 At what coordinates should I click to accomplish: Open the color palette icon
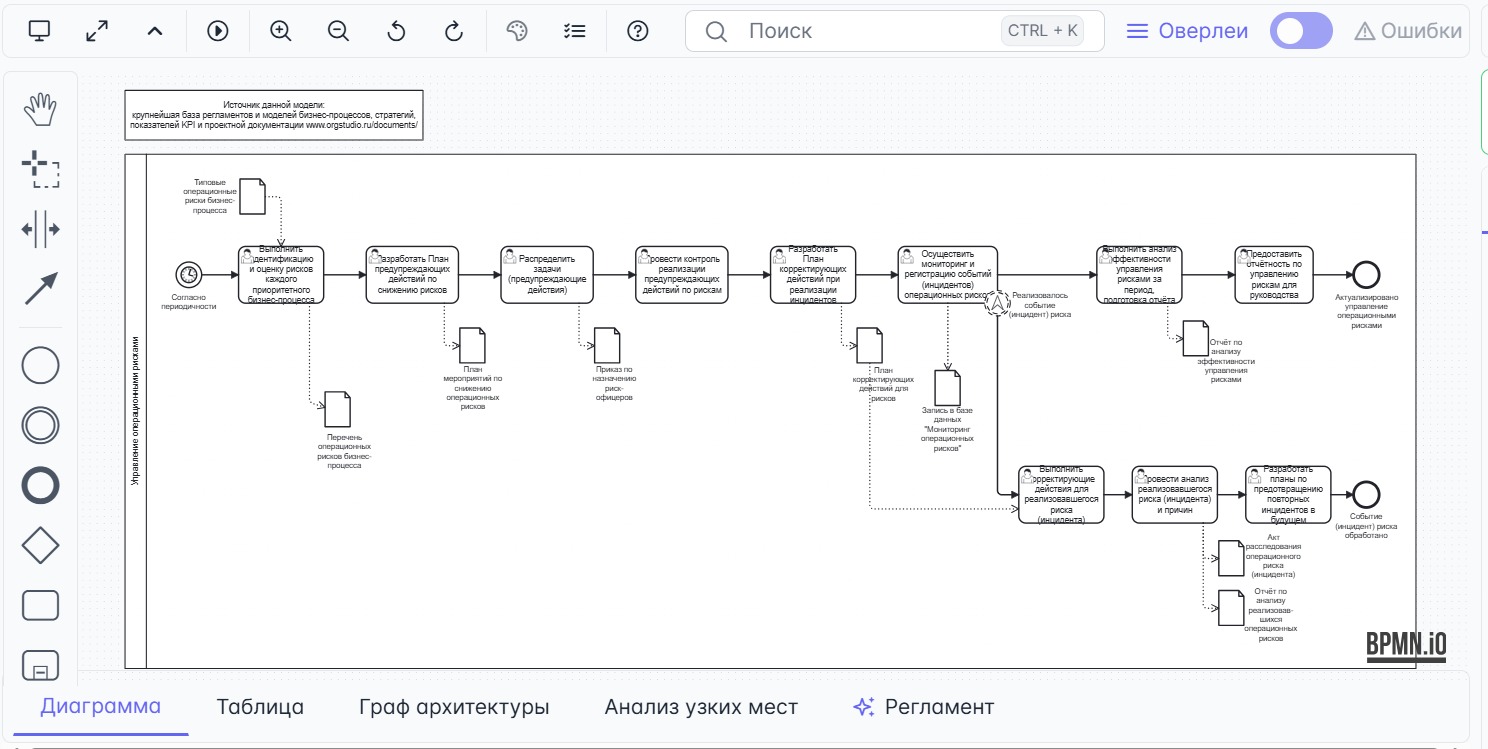coord(517,31)
